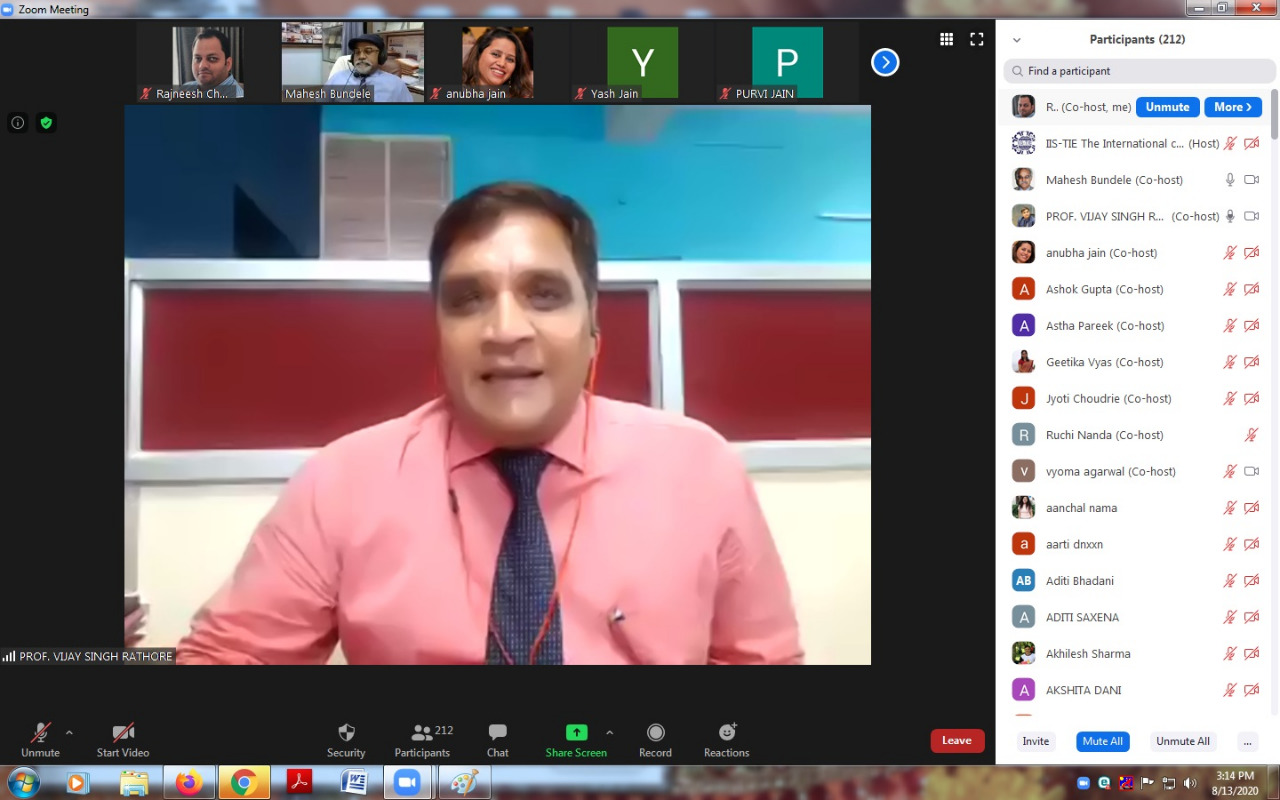Expand audio options arrow beside Unmute
Image resolution: width=1280 pixels, height=800 pixels.
click(69, 732)
